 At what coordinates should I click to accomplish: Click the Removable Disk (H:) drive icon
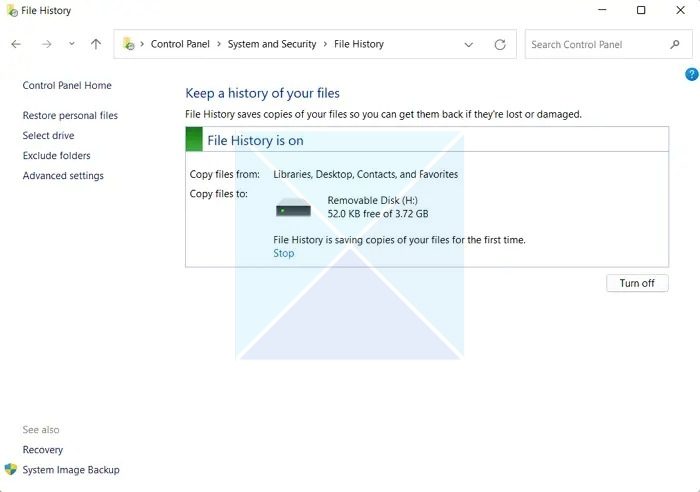point(293,208)
